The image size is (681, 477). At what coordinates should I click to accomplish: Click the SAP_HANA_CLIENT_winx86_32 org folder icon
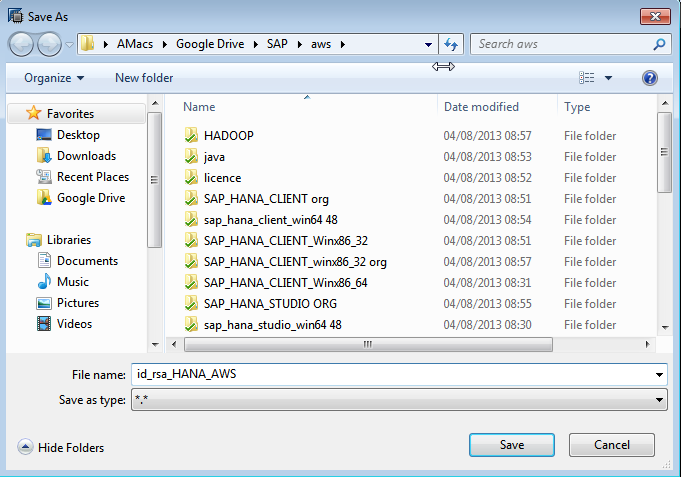191,262
